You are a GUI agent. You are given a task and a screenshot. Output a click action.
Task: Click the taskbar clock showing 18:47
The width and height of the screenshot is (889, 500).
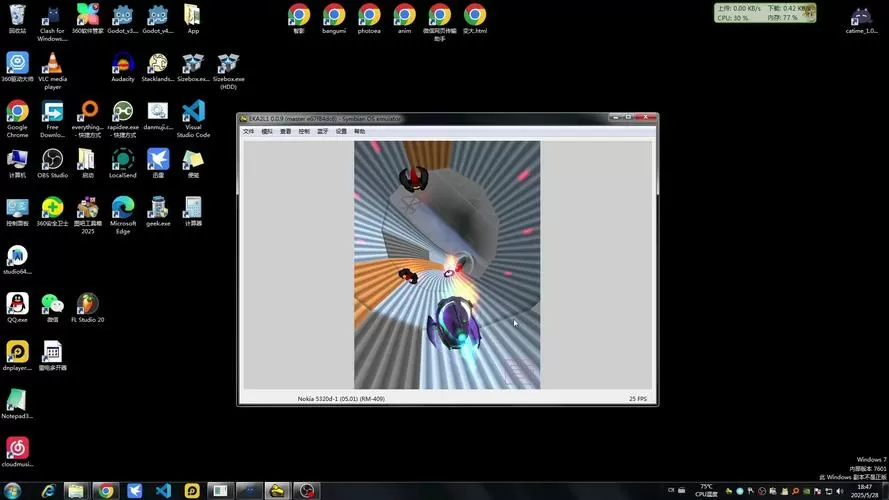[865, 490]
